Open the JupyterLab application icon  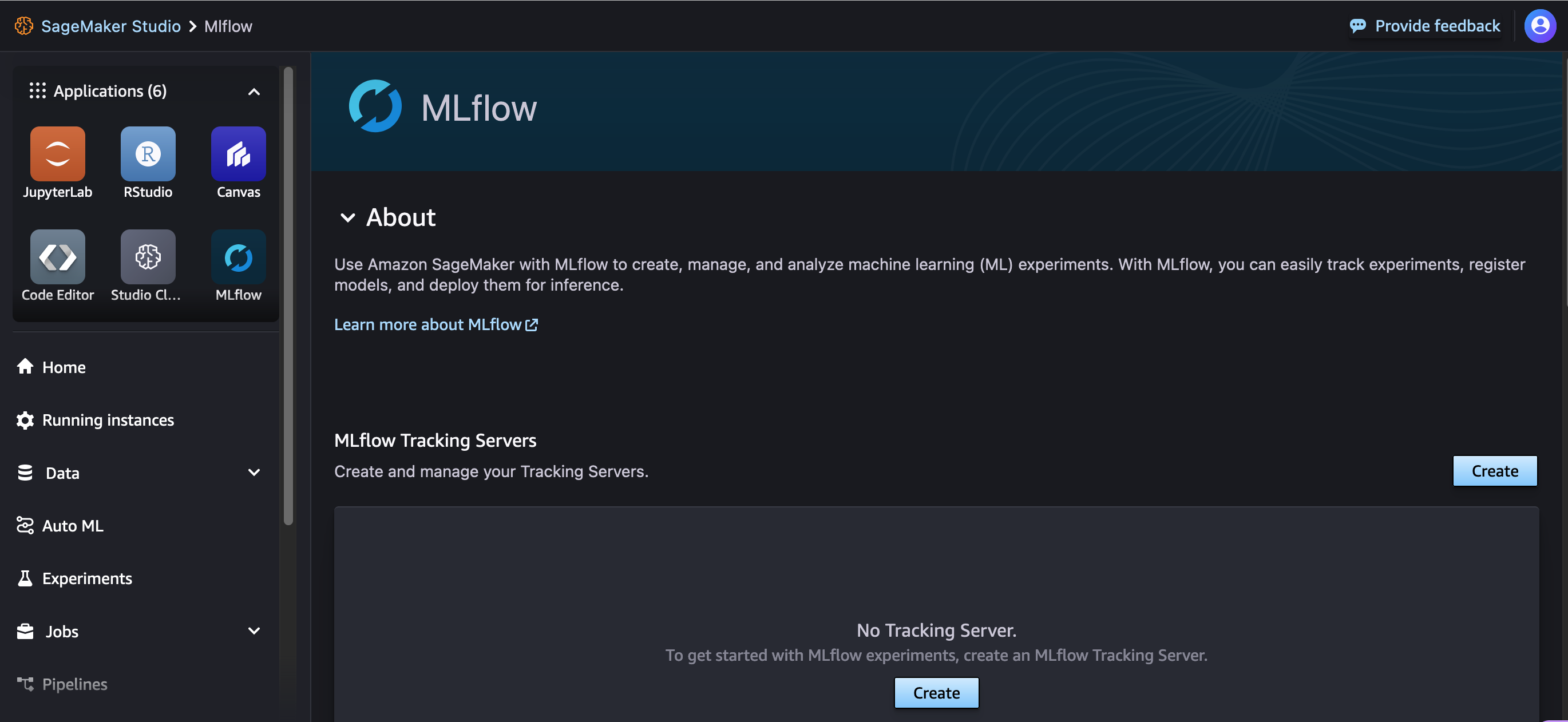57,154
